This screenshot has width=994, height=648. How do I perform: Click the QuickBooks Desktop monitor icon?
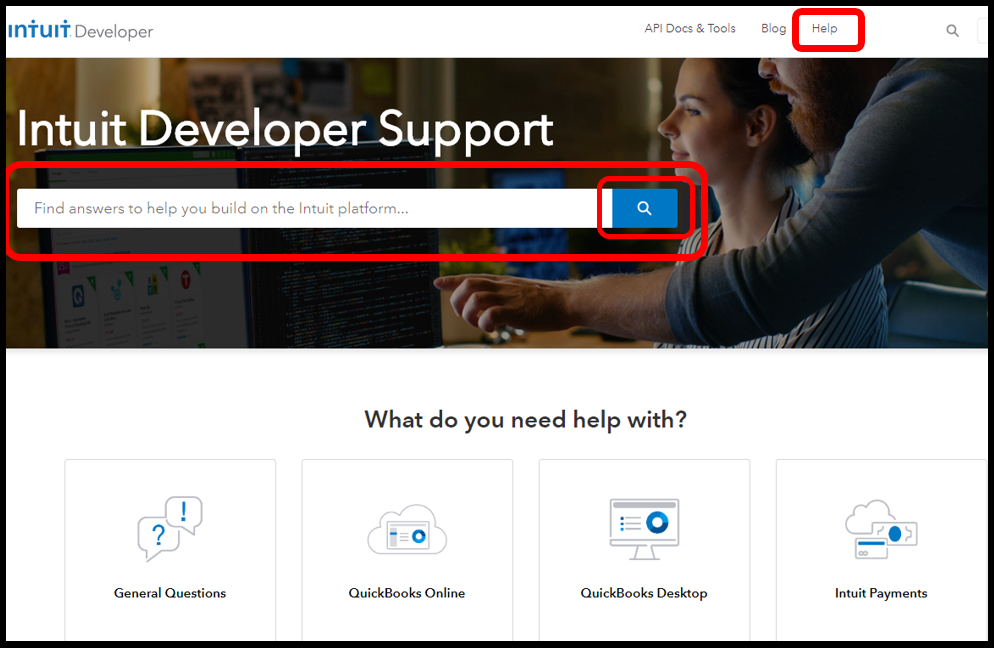click(x=644, y=529)
